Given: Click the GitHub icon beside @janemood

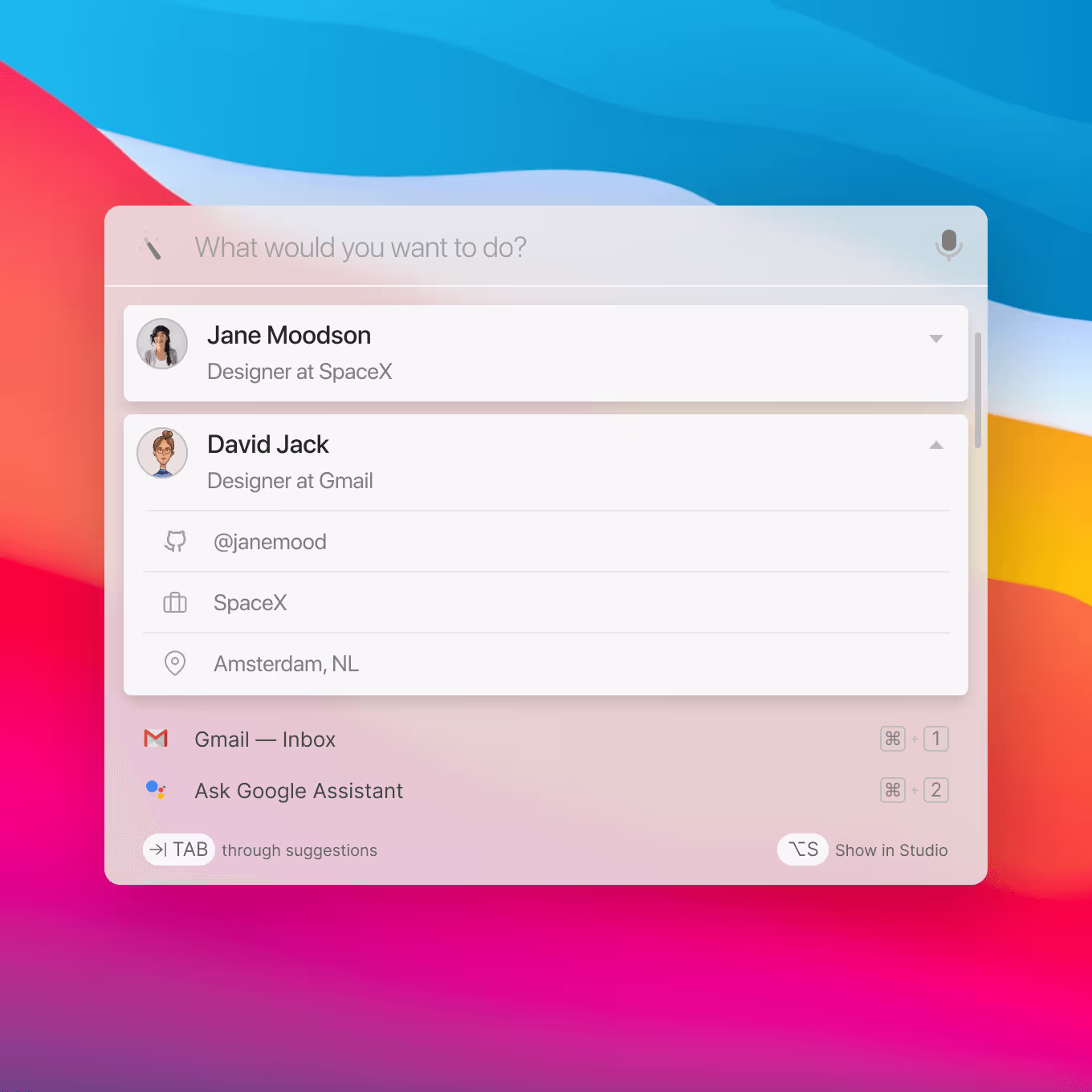Looking at the screenshot, I should (x=175, y=542).
